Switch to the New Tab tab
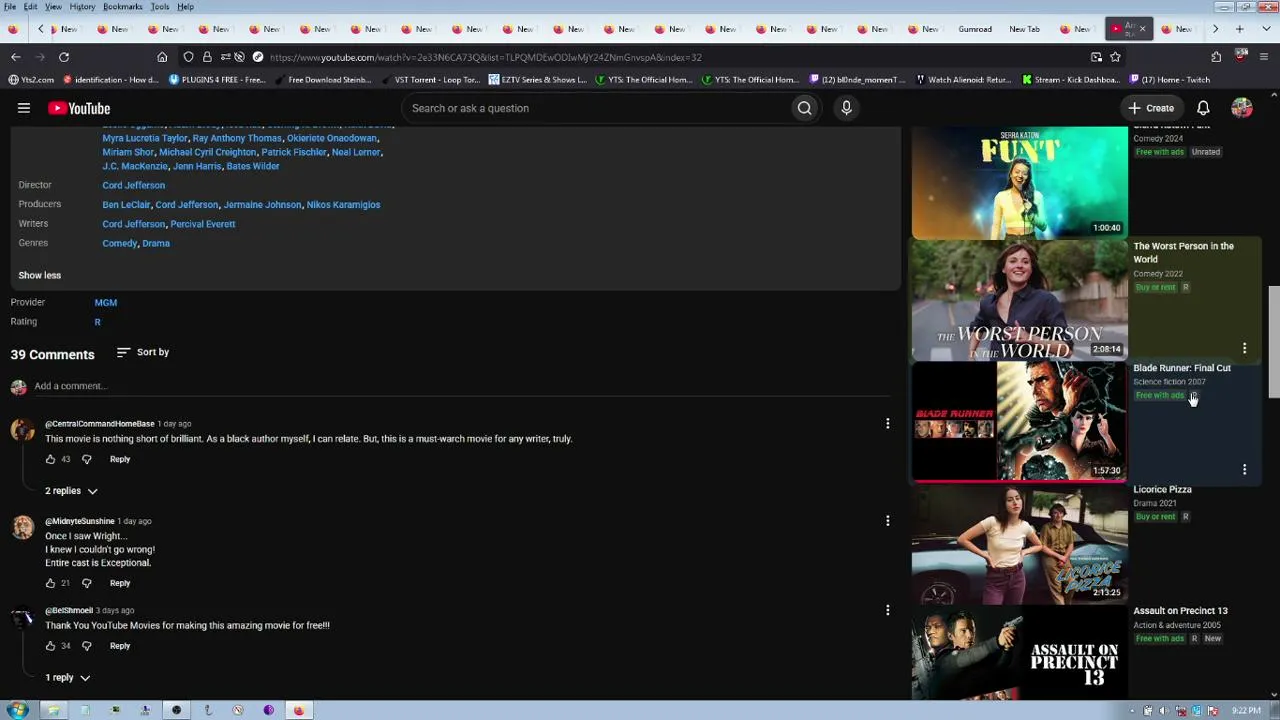1280x720 pixels. coord(1024,29)
